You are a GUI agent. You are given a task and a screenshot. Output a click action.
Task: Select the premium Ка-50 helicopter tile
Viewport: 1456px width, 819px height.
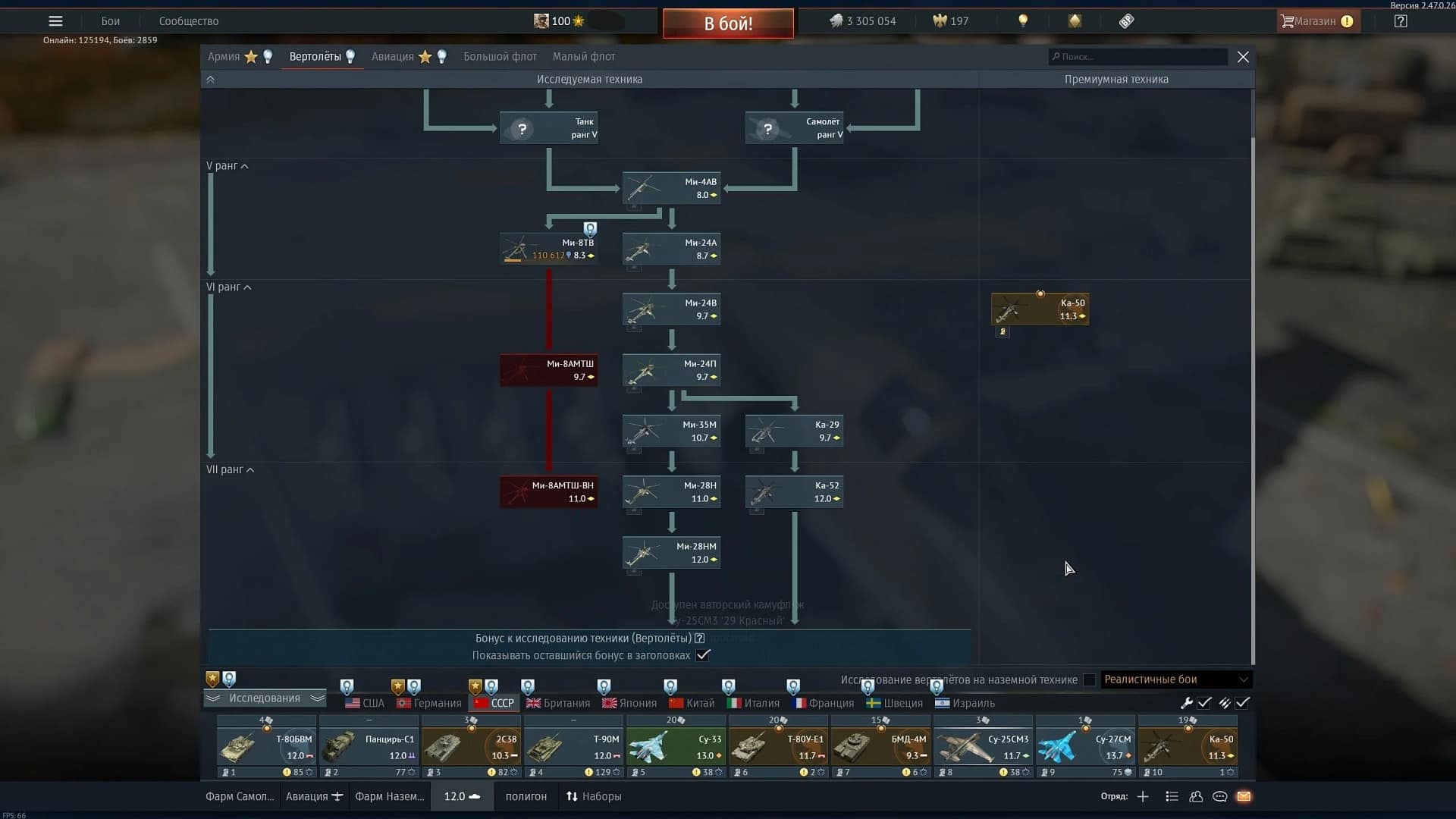[x=1040, y=309]
